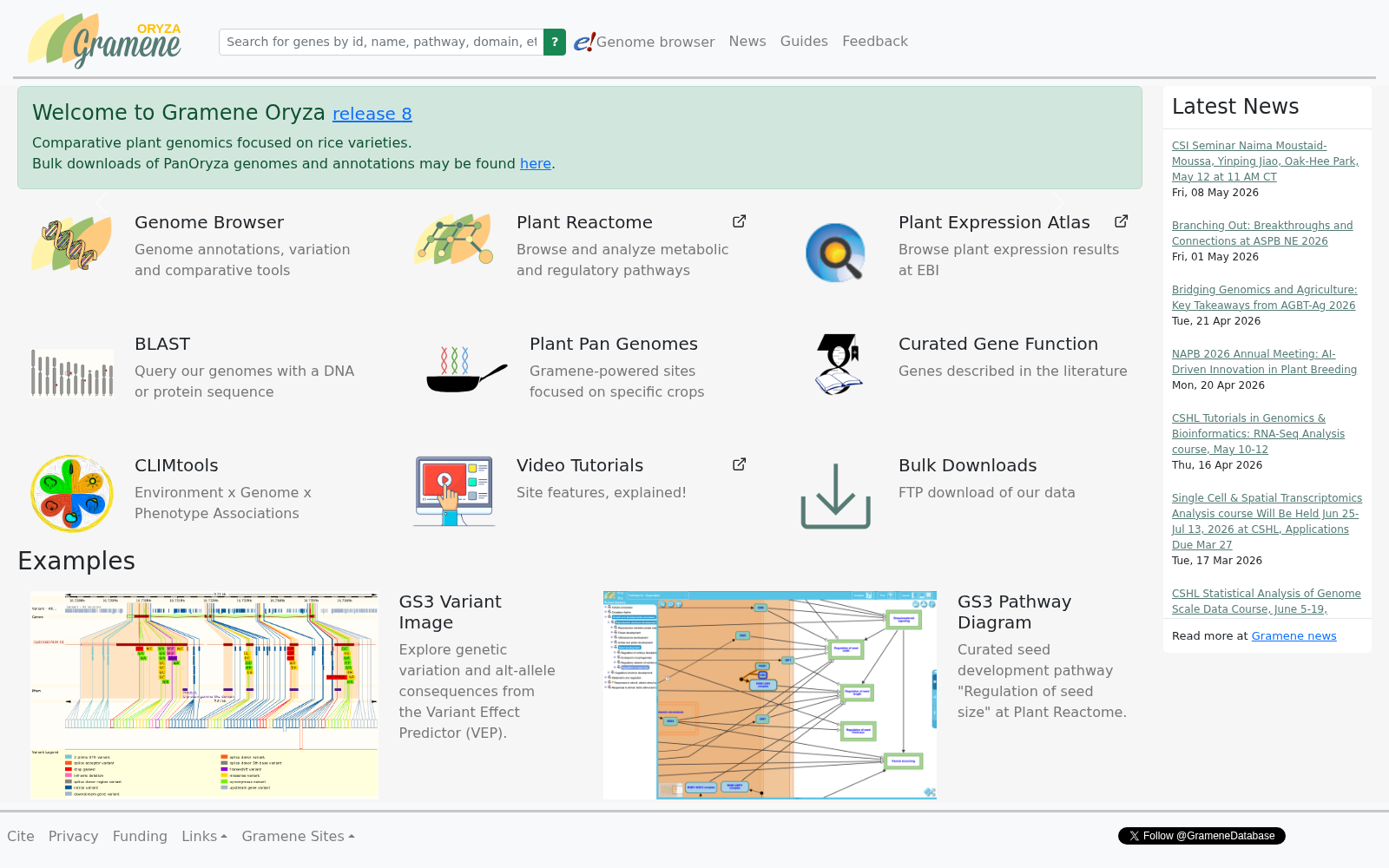Click the Genome Browser heading
The height and width of the screenshot is (868, 1389).
[209, 222]
